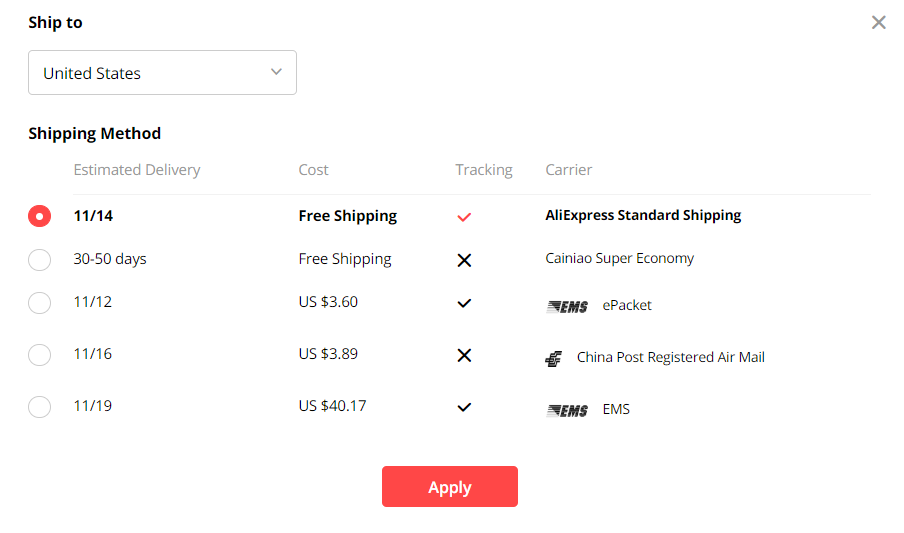
Task: Select the 30-50 days shipping radio button
Action: click(x=39, y=260)
